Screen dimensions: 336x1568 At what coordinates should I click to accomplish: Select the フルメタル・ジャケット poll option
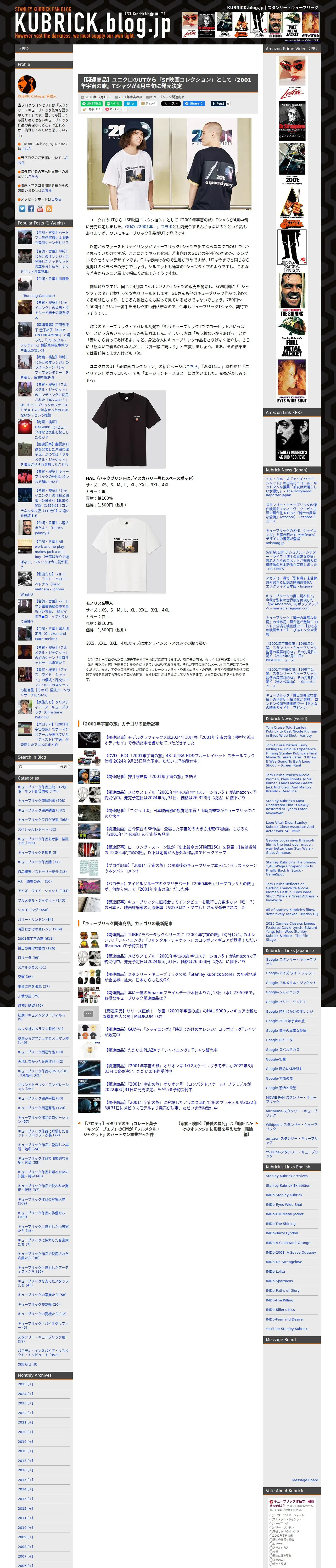click(271, 1519)
